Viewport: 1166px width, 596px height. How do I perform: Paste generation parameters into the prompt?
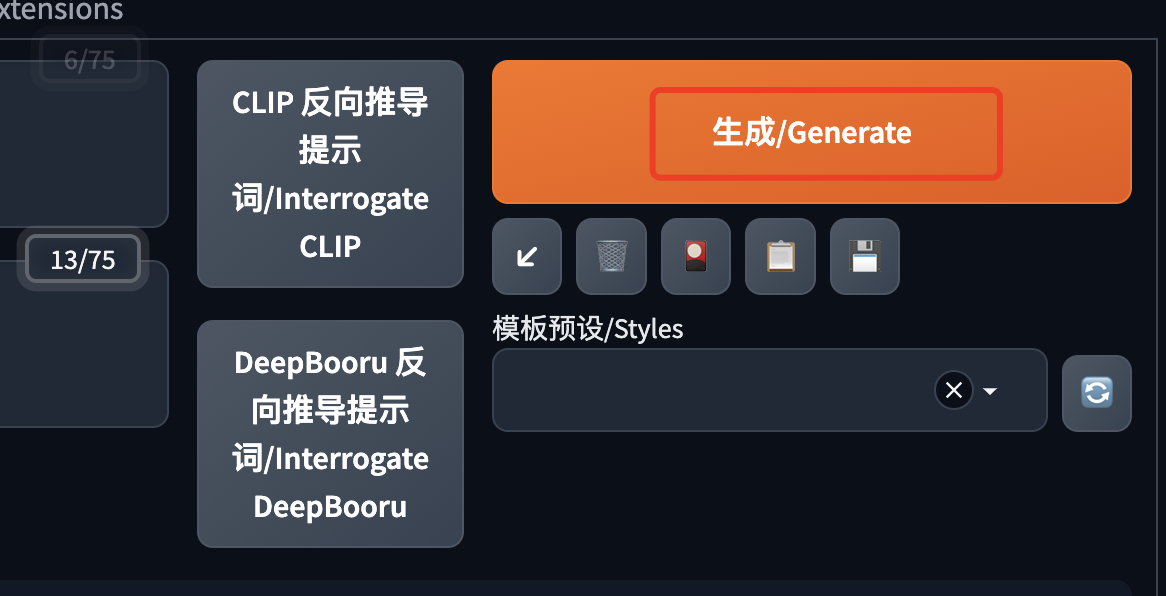527,257
